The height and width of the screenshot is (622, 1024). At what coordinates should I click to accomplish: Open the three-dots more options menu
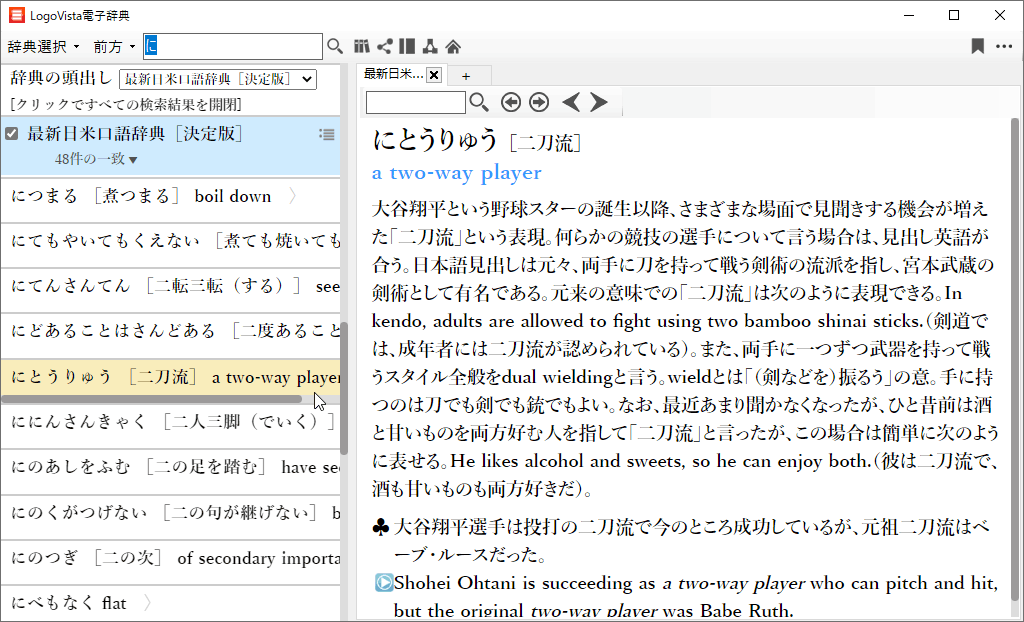1004,46
